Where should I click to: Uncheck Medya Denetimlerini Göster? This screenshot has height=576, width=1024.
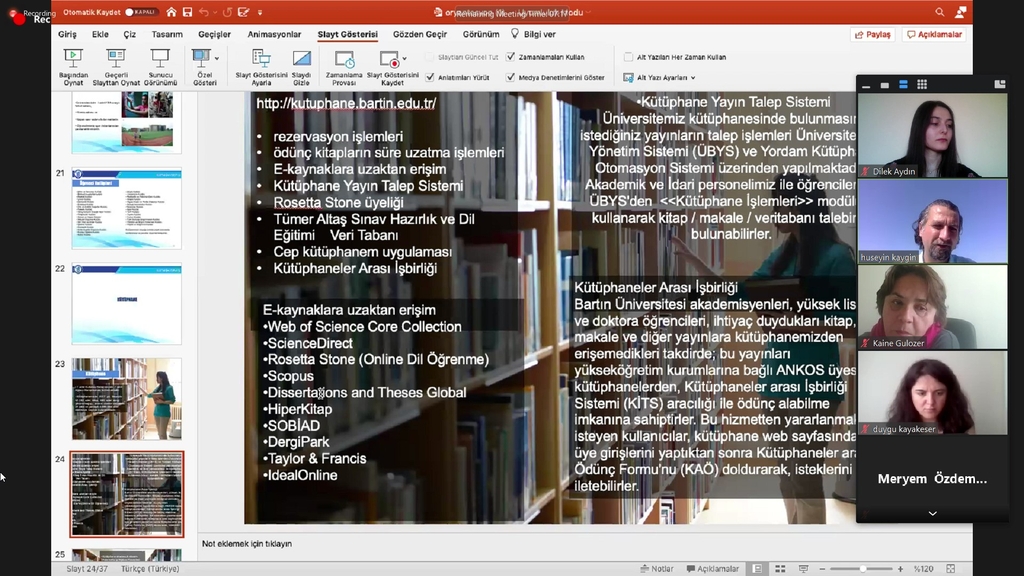(511, 77)
